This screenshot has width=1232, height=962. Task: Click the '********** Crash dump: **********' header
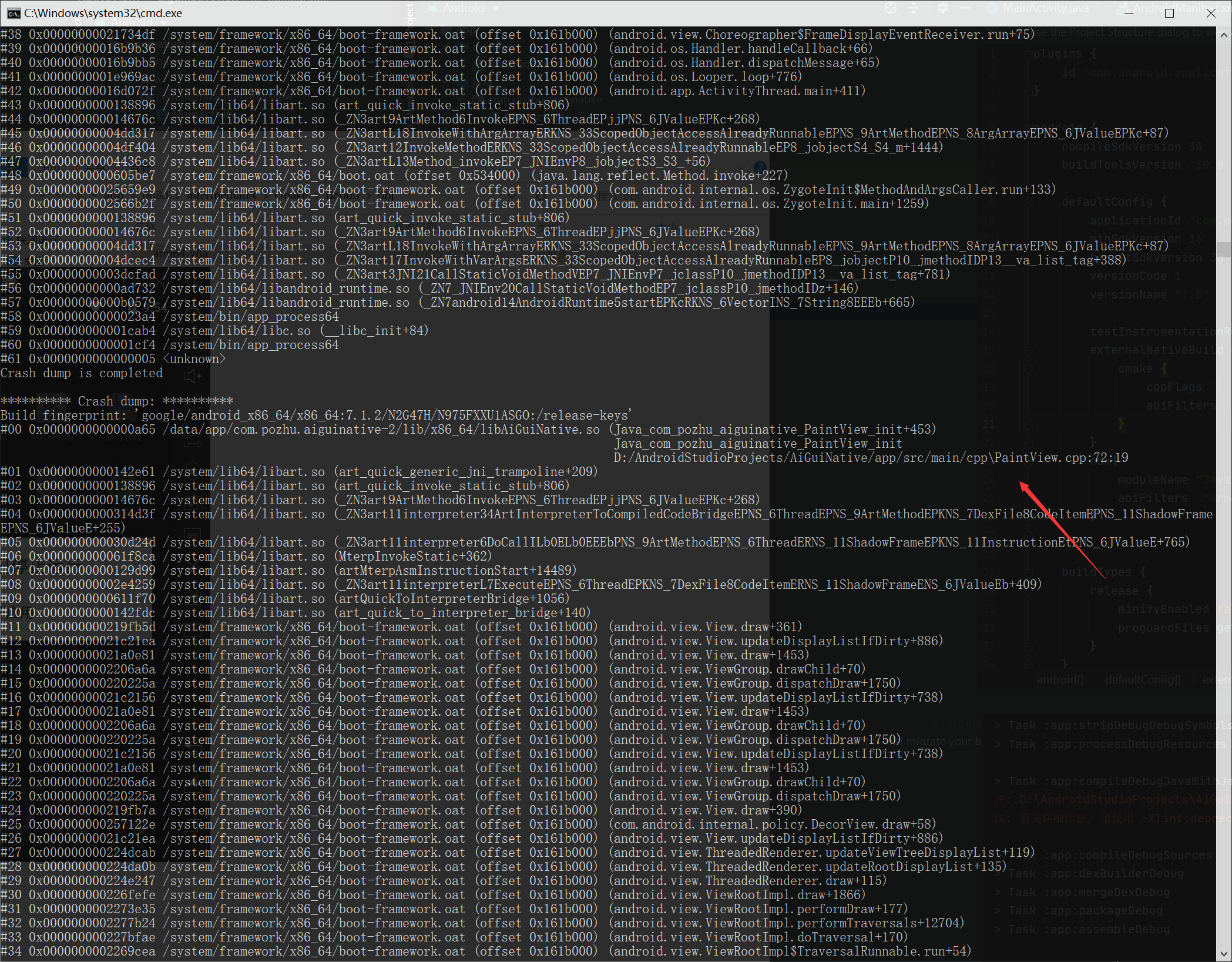[x=117, y=401]
